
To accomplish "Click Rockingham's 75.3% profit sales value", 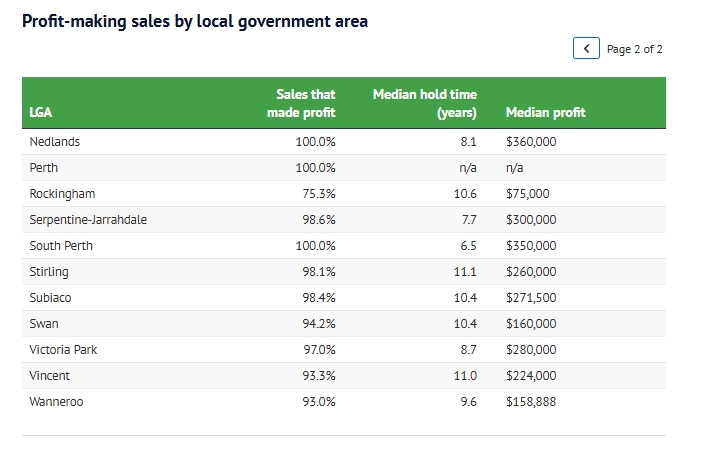I will click(x=315, y=194).
